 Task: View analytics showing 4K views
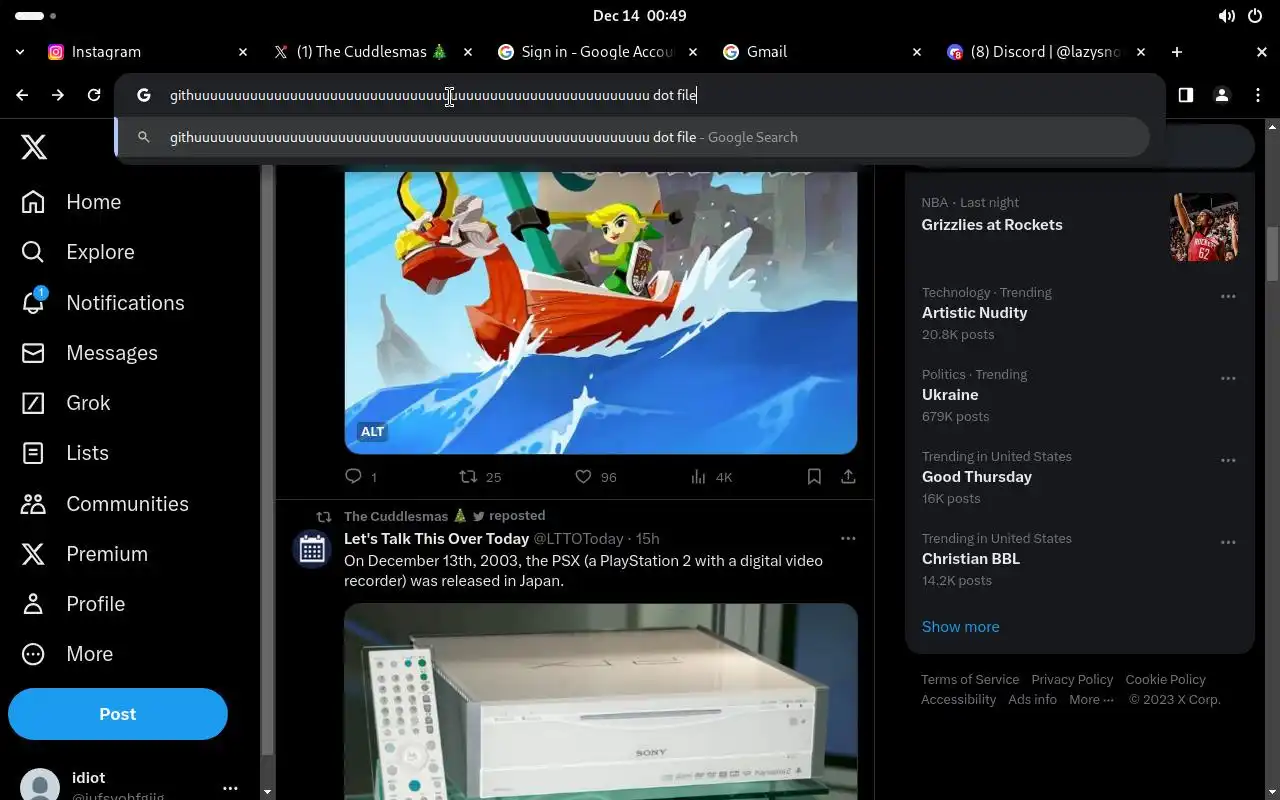point(712,477)
